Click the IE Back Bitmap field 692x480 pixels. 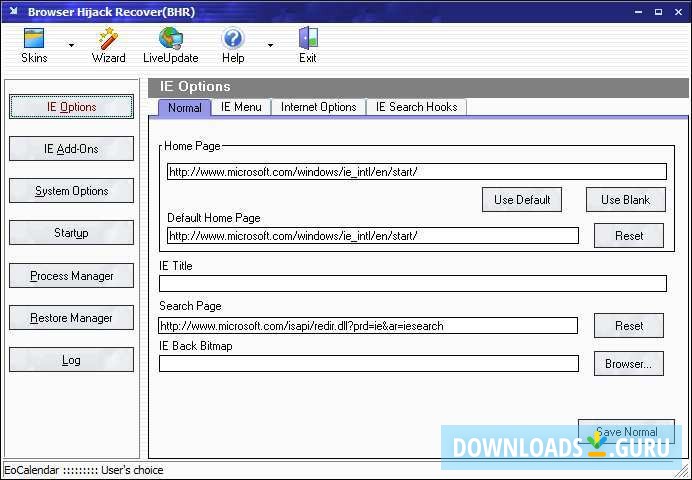click(369, 364)
